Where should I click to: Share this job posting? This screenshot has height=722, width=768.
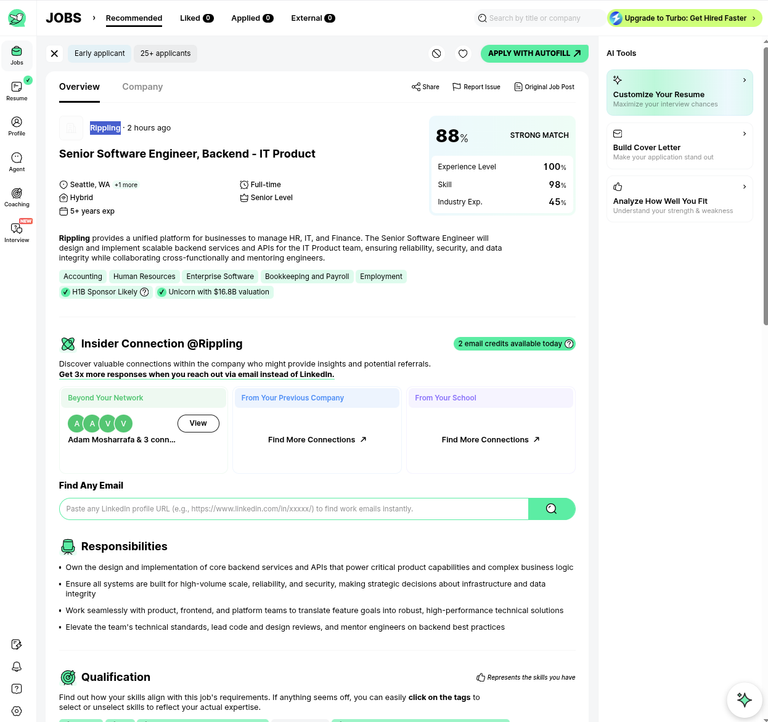tap(425, 87)
